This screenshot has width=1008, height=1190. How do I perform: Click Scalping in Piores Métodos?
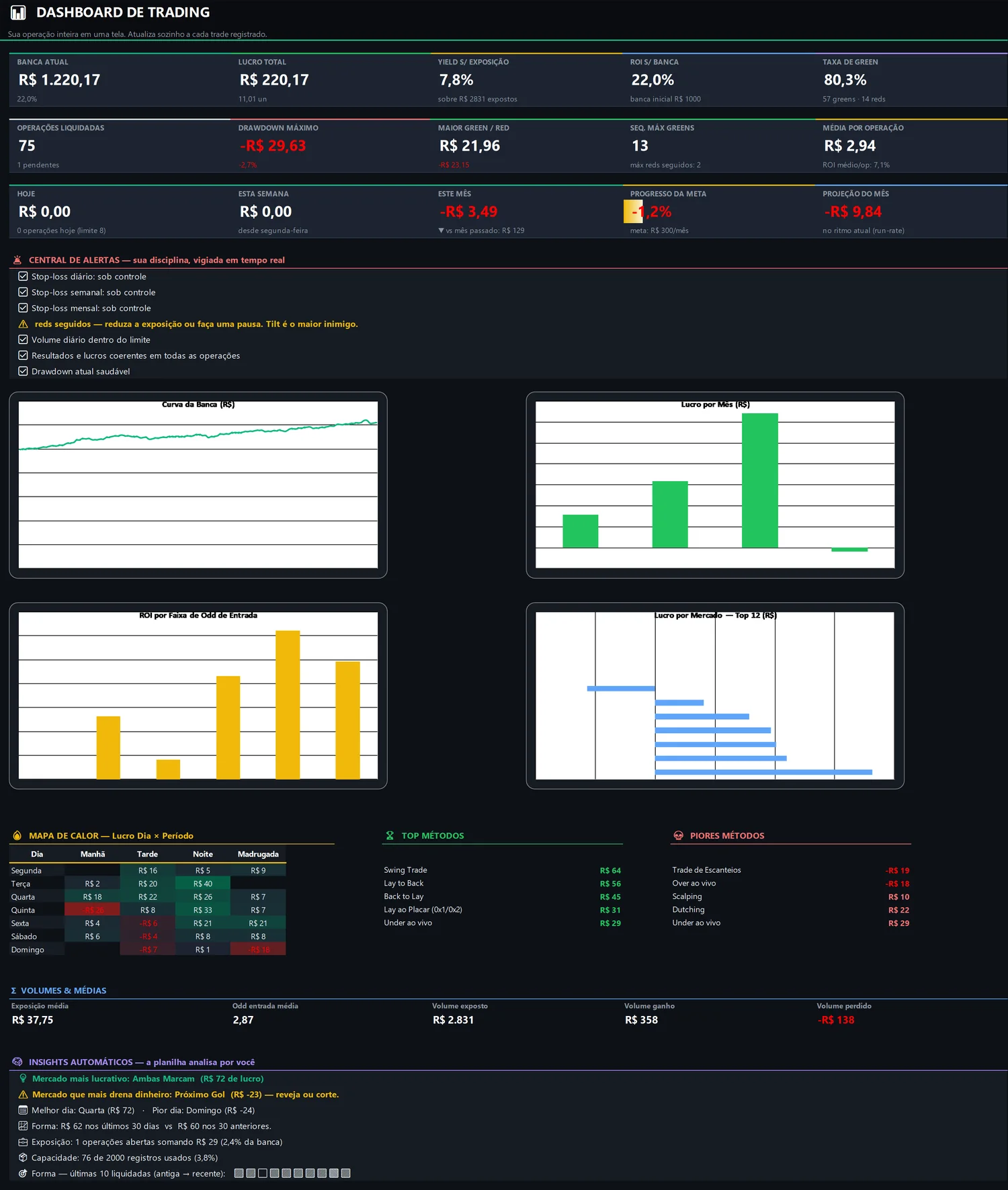coord(687,896)
